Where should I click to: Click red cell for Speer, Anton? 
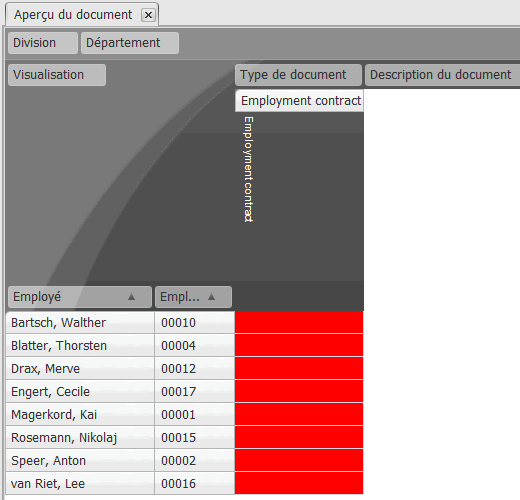[x=299, y=460]
